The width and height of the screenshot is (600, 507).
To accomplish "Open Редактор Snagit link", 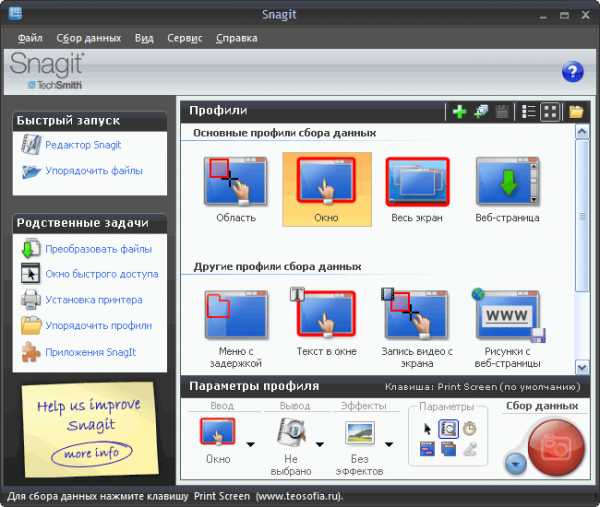I will (83, 145).
